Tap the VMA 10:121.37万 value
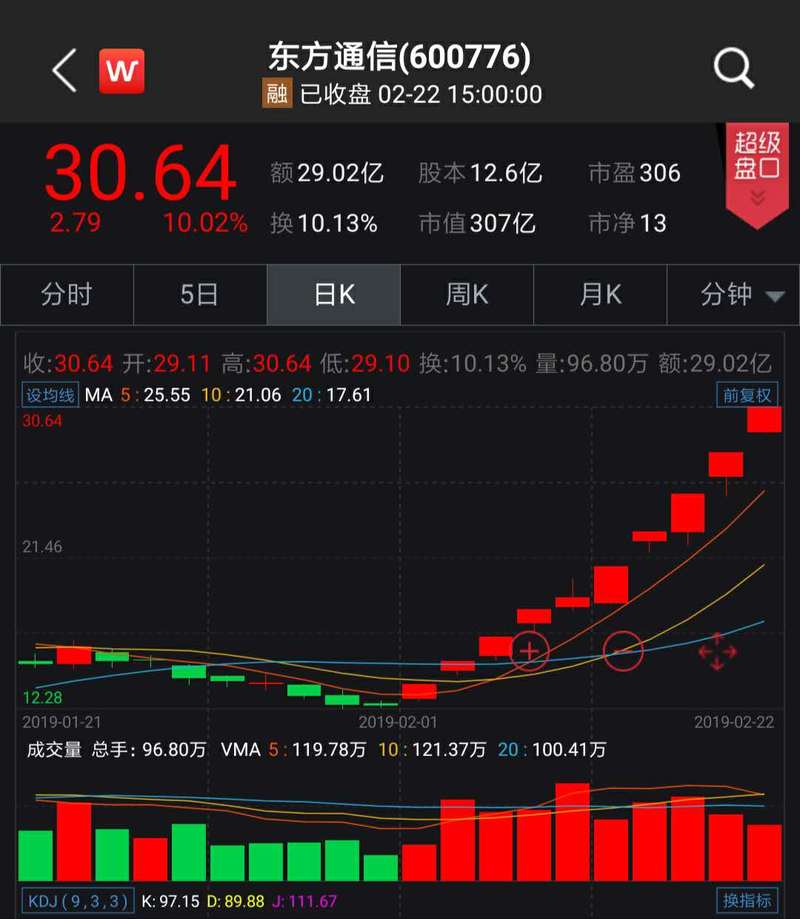 pos(432,750)
